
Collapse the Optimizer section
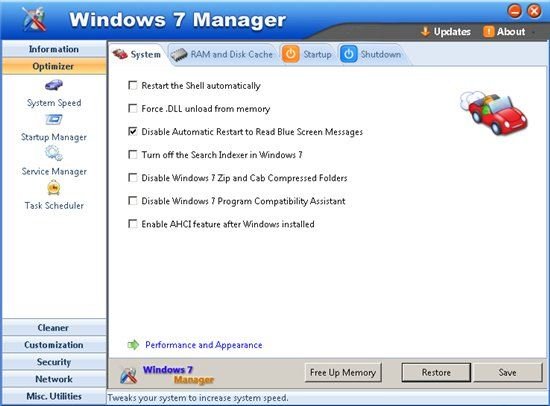[x=54, y=66]
